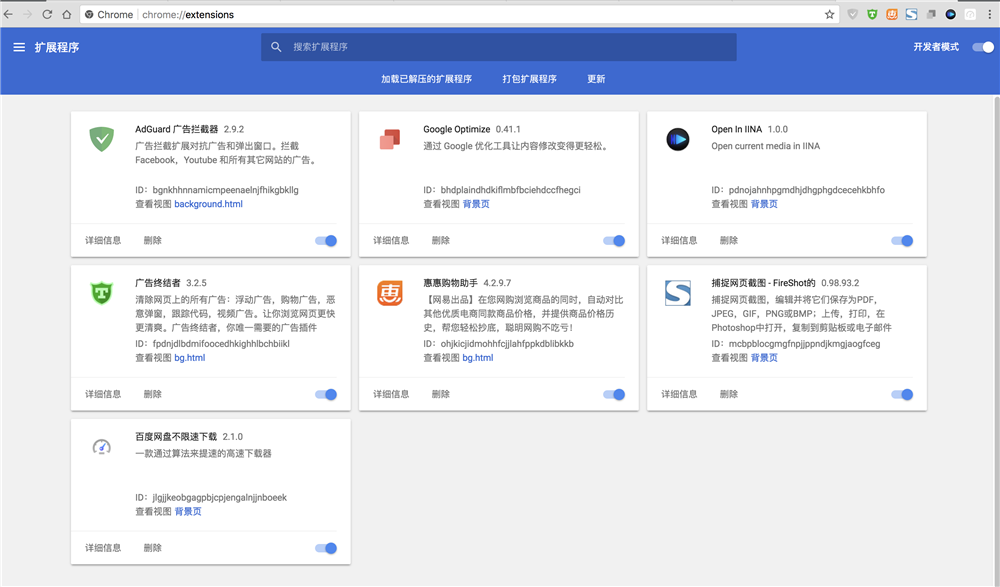Click the Open In IINA toolbar icon
The width and height of the screenshot is (1000, 587).
pyautogui.click(x=950, y=14)
